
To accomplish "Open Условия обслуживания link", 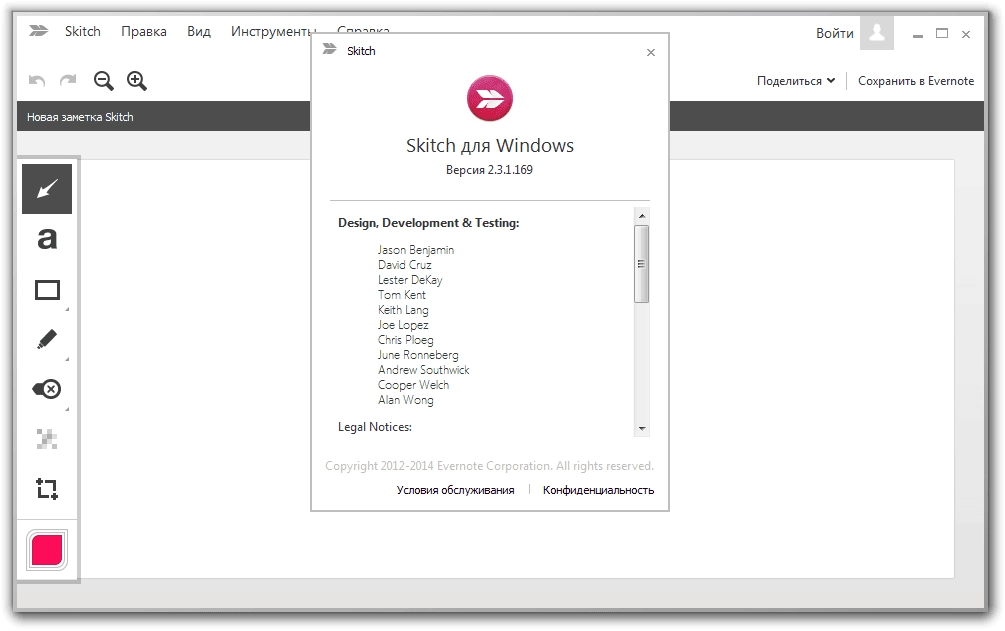I will click(456, 490).
